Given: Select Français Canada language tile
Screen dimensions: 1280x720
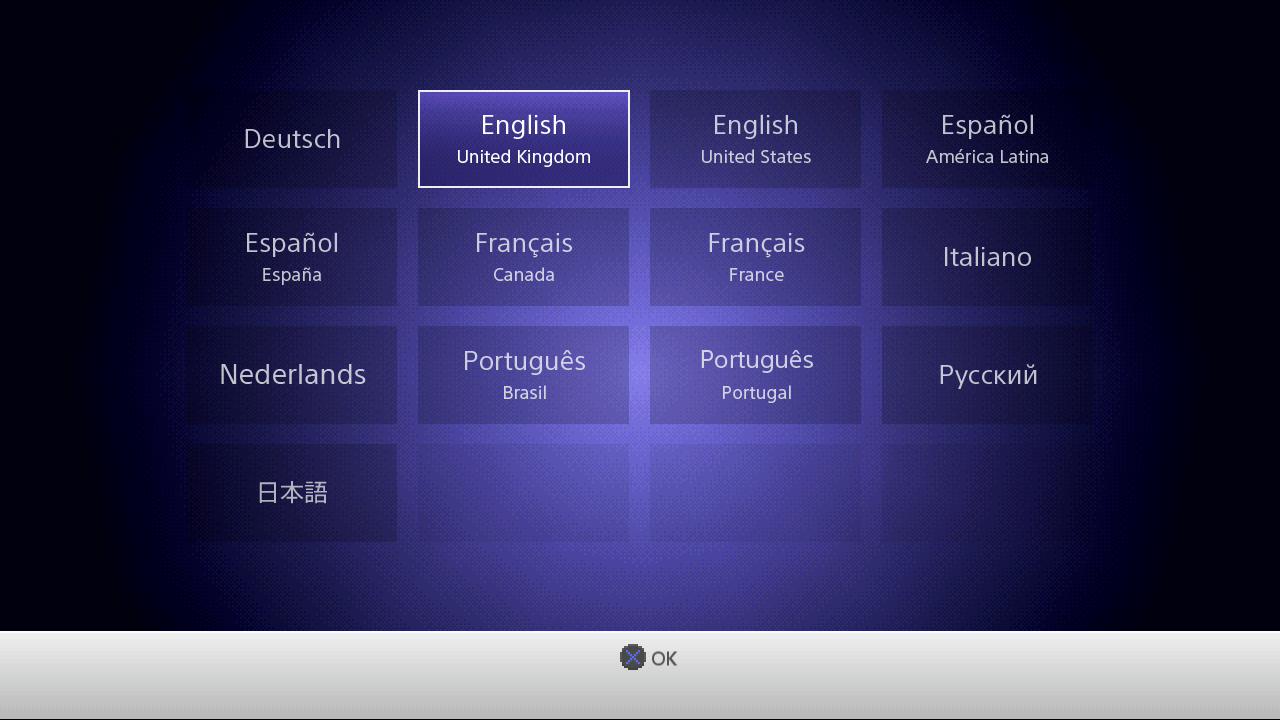Looking at the screenshot, I should point(523,257).
